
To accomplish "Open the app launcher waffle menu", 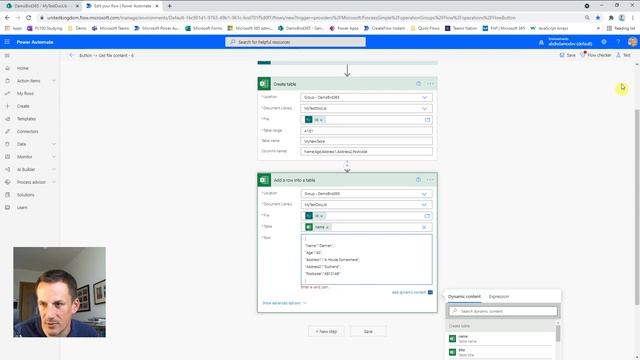I will [x=7, y=42].
